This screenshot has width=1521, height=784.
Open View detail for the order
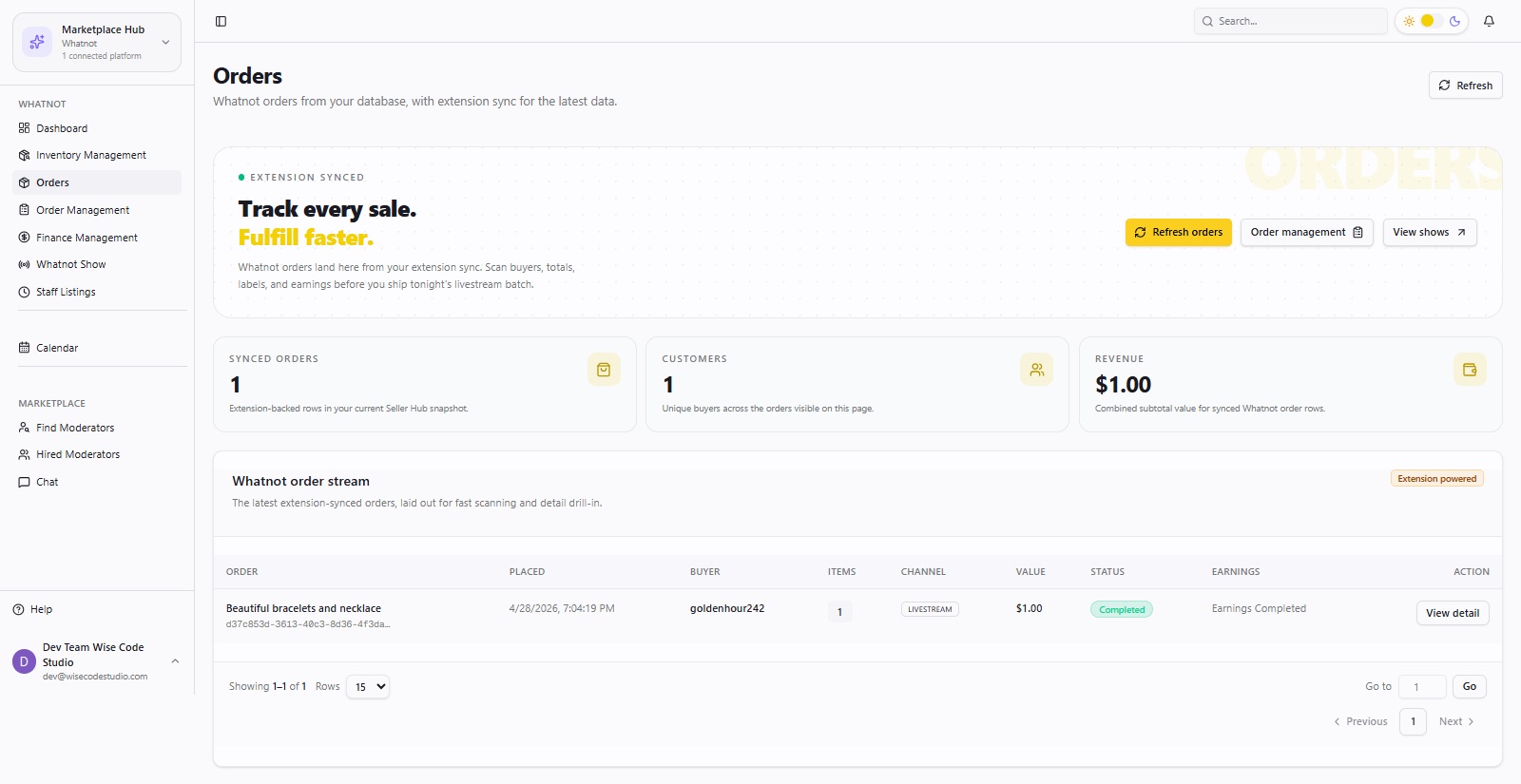click(x=1453, y=613)
